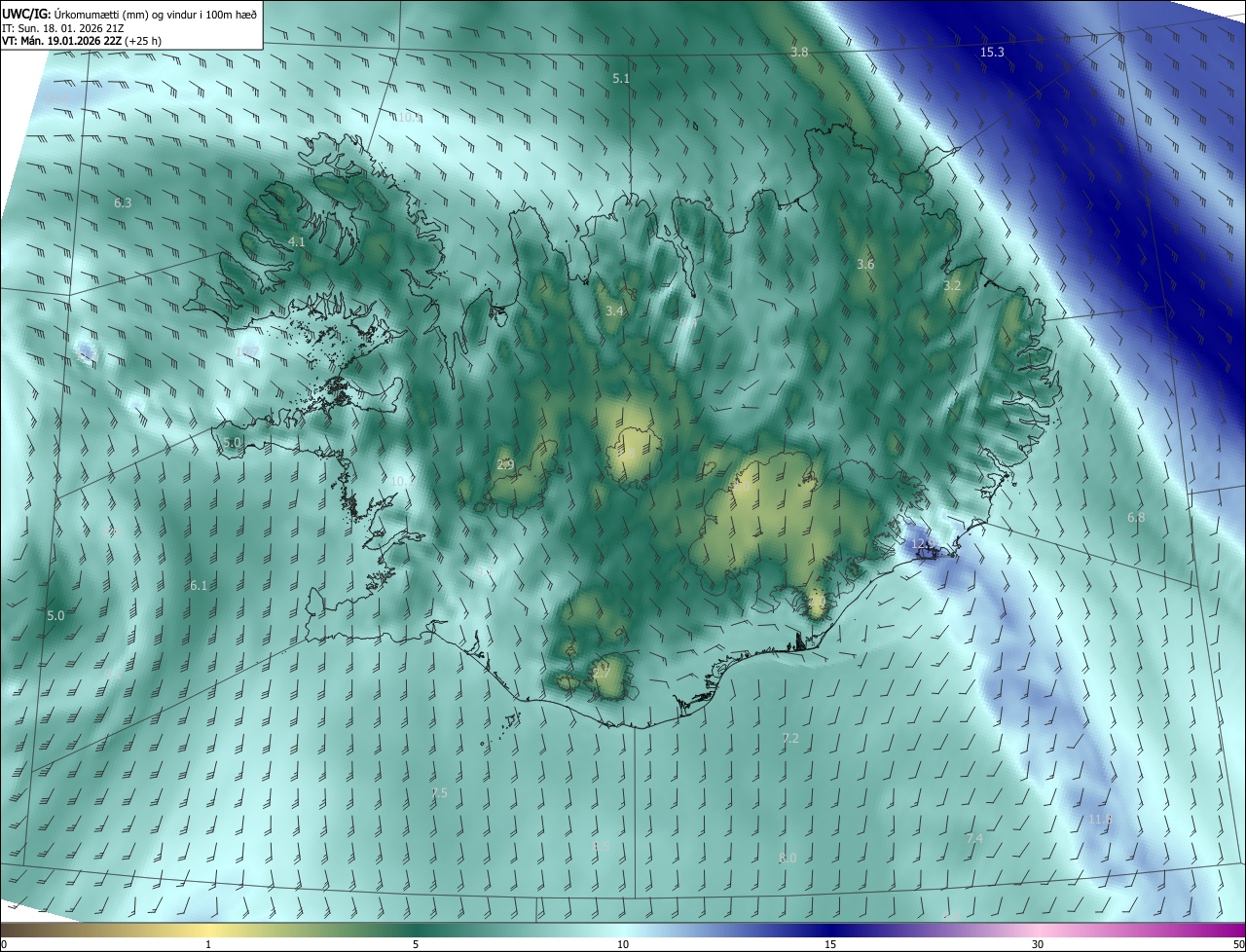Click the 6.3 value west of Westfjords

[x=123, y=202]
